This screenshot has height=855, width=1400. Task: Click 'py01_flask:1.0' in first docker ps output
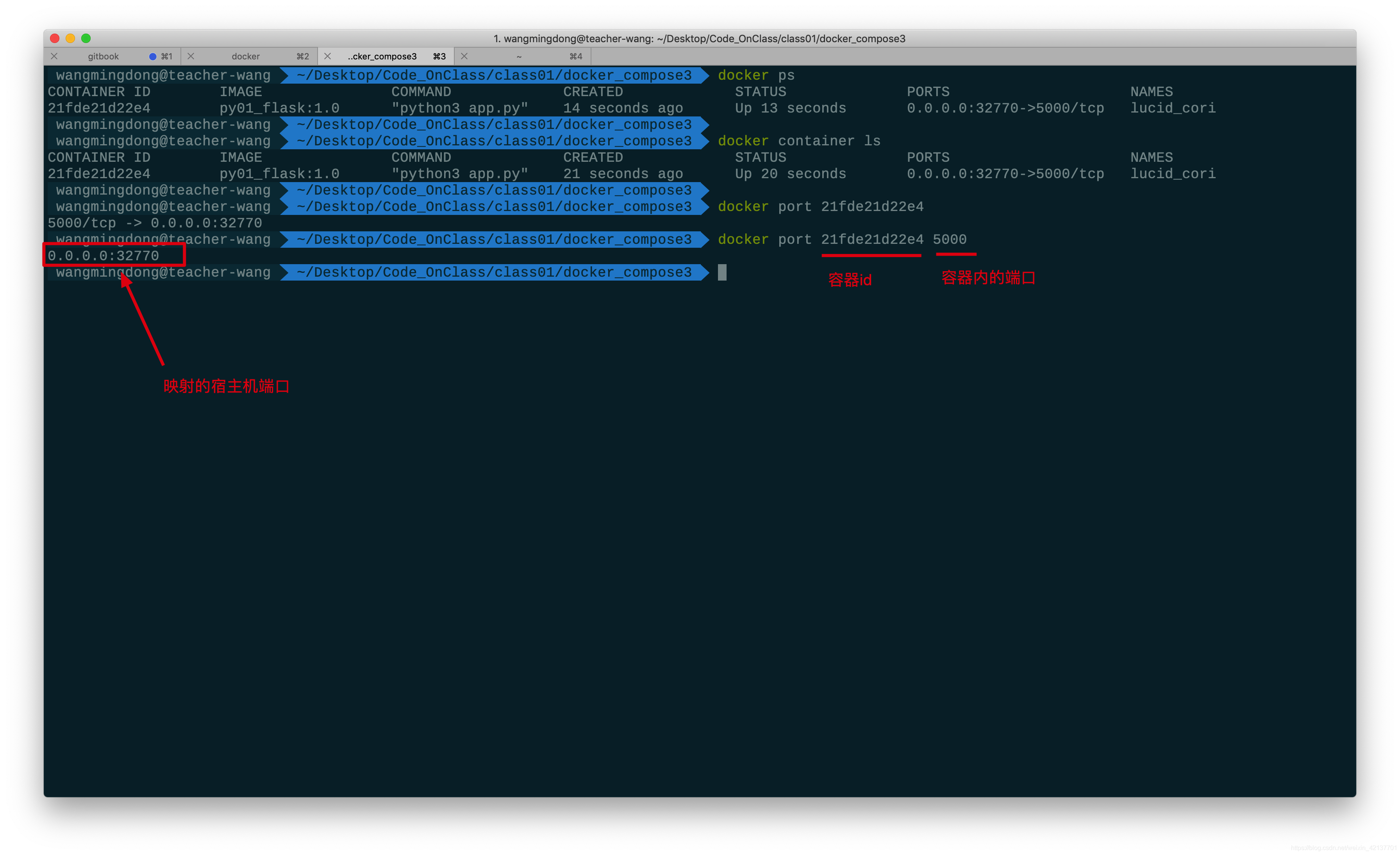point(279,108)
